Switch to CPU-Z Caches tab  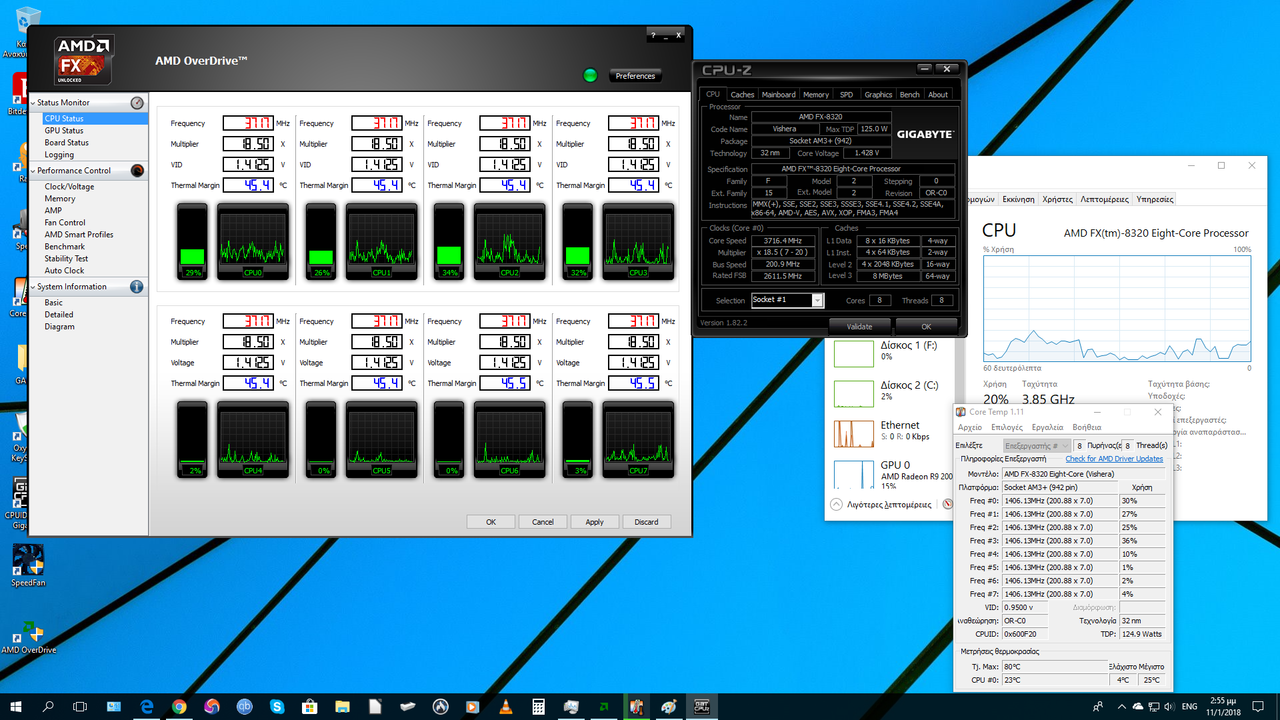pos(742,95)
